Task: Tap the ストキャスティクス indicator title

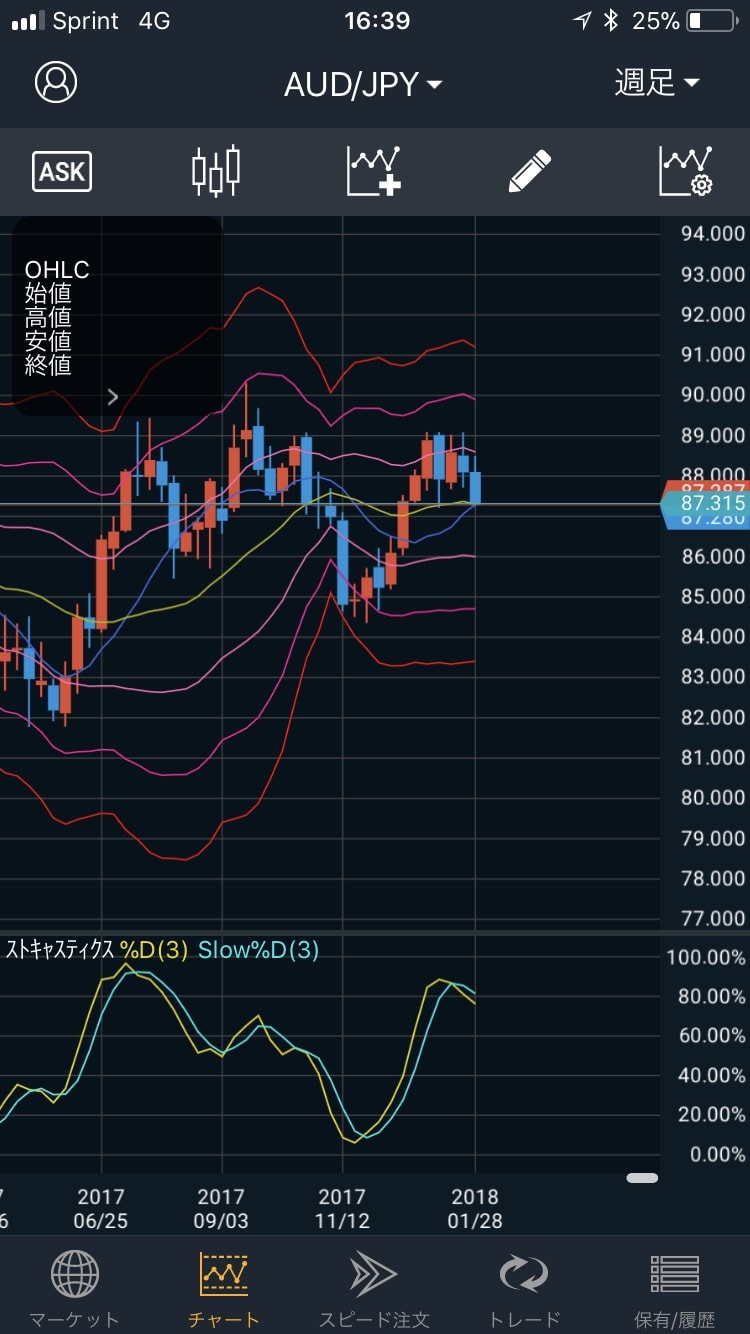Action: tap(60, 950)
